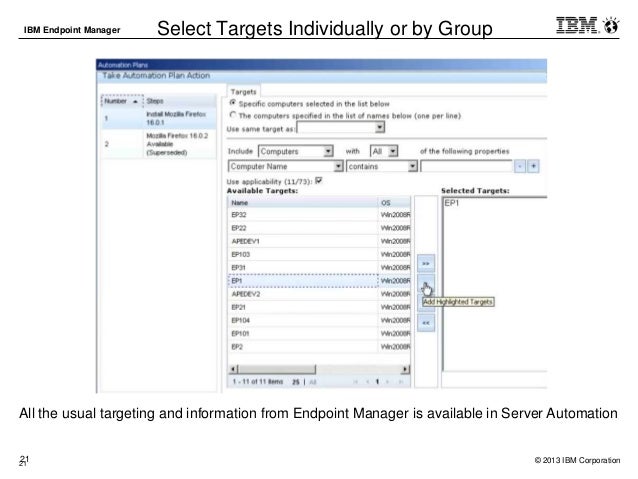The image size is (638, 479).
Task: Click EP1 entry in Selected Targets
Action: click(451, 203)
